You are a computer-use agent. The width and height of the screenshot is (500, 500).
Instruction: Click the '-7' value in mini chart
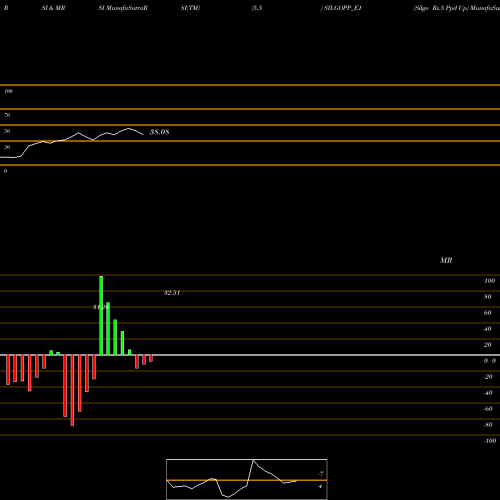coord(321,474)
